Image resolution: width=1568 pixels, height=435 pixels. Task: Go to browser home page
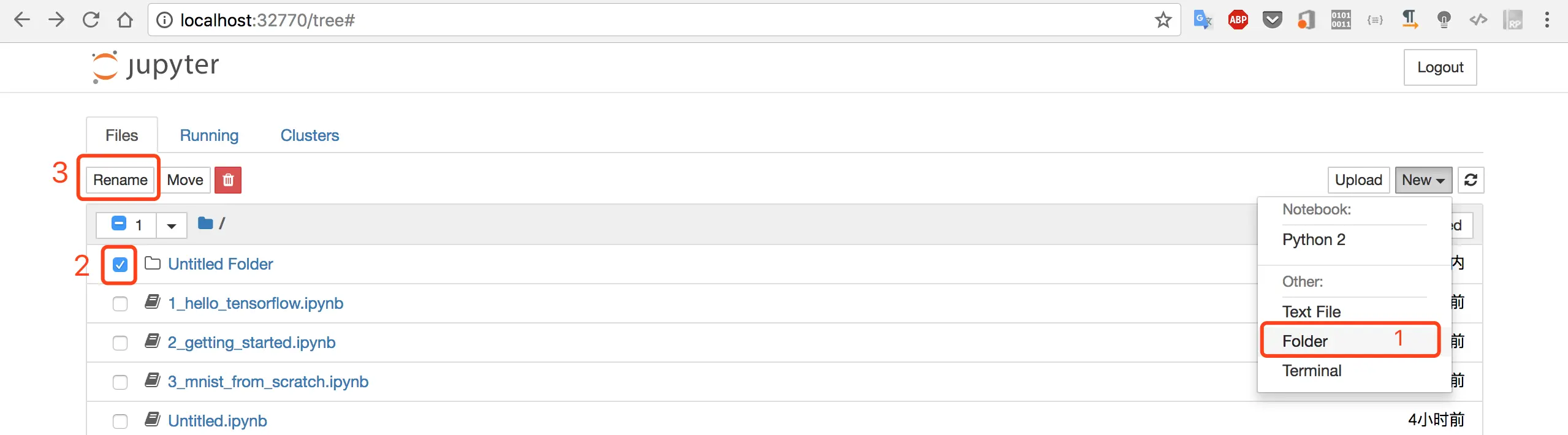coord(125,20)
